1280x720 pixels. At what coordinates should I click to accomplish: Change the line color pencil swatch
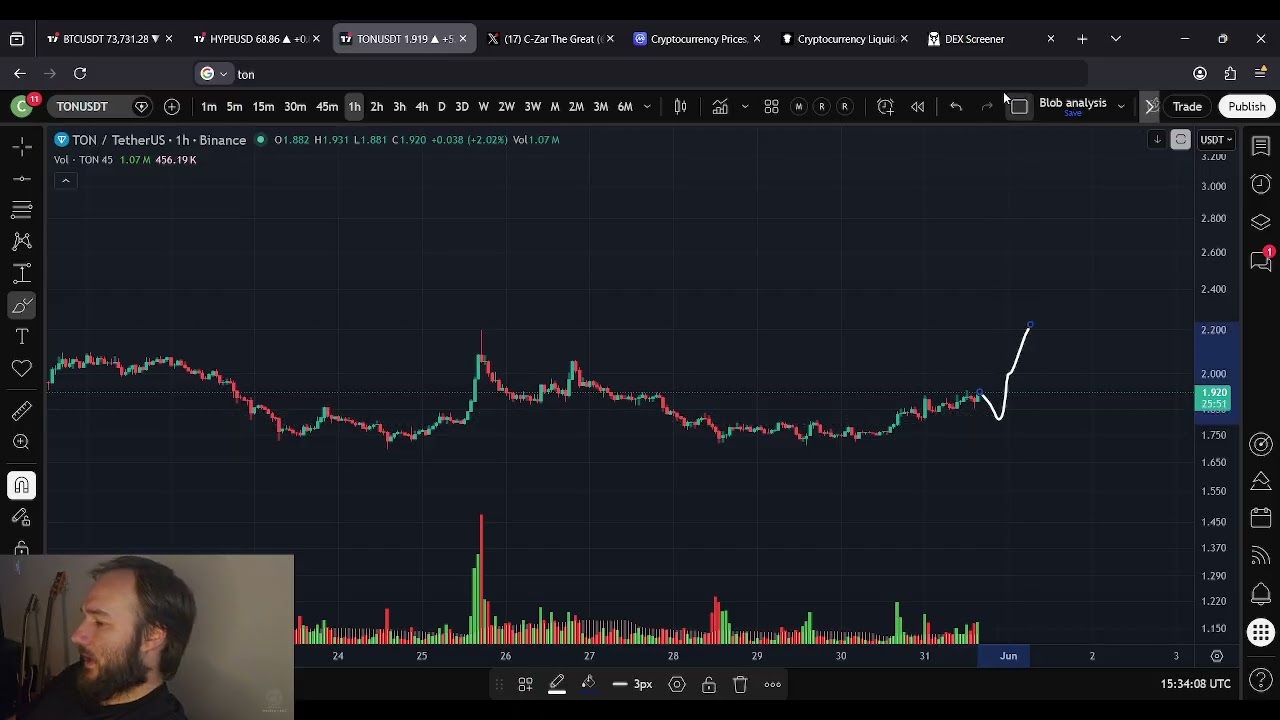click(x=557, y=684)
